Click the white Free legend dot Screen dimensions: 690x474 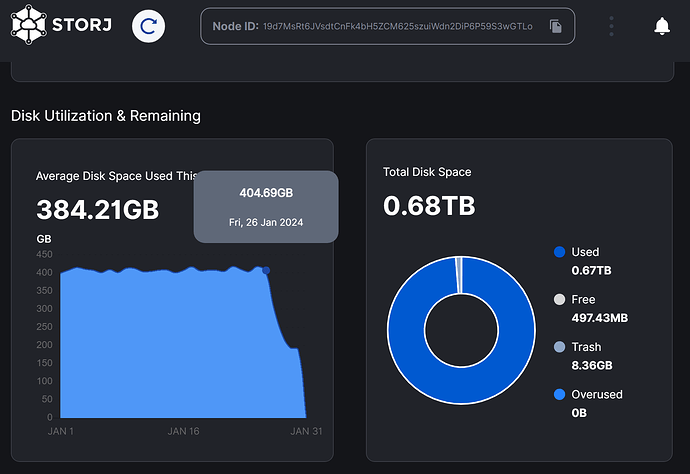(559, 299)
